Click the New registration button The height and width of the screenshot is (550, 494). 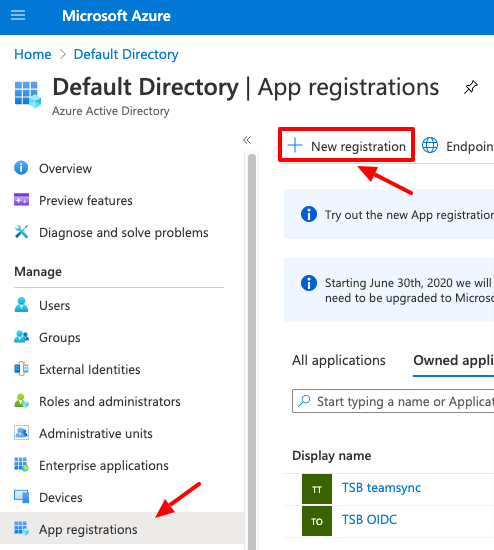click(x=346, y=145)
